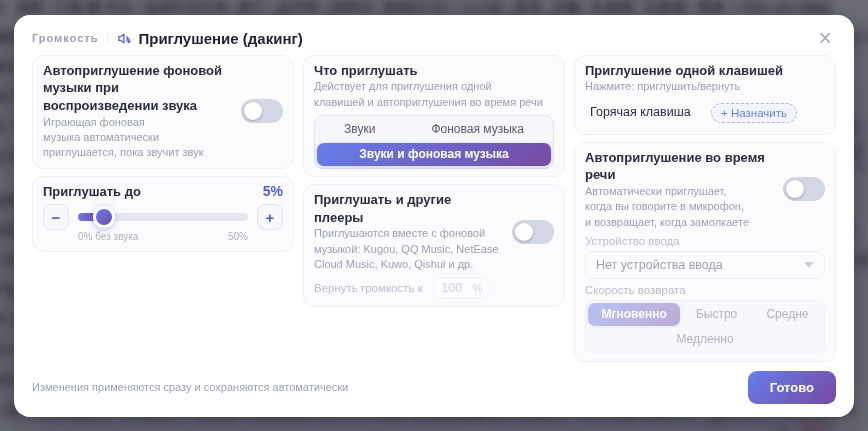
Task: Assign hotkey with + Назначить button
Action: pyautogui.click(x=753, y=113)
